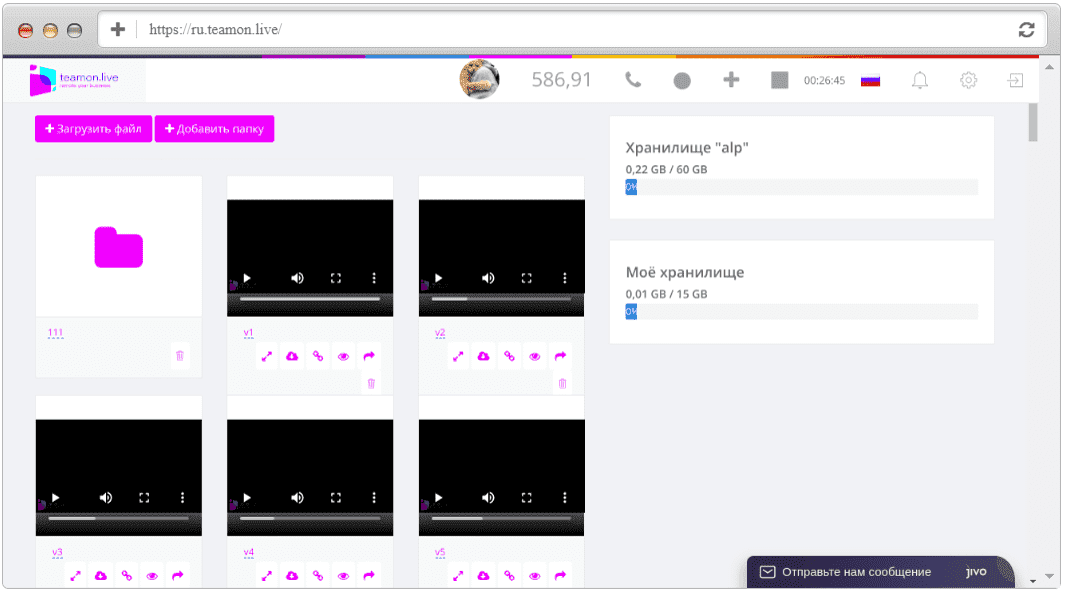Click the header plus icon

tap(731, 80)
